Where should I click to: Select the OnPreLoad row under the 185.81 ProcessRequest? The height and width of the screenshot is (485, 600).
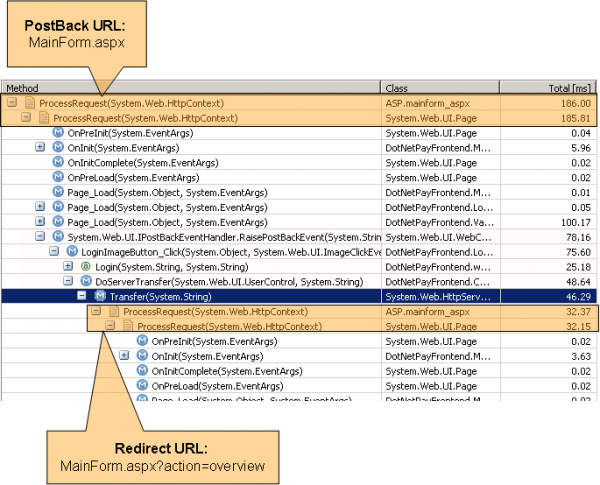click(299, 178)
